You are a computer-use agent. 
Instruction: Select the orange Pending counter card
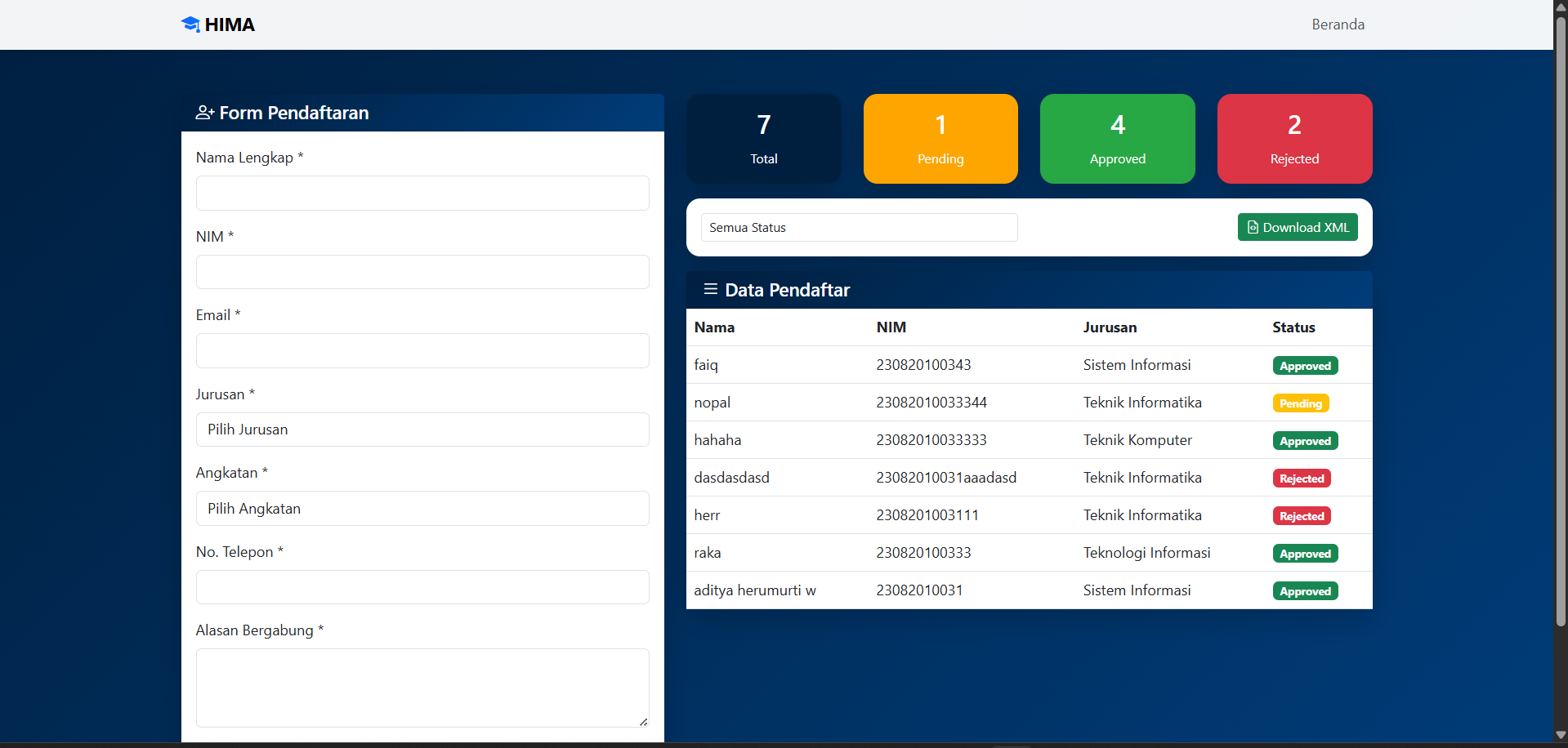pos(940,138)
